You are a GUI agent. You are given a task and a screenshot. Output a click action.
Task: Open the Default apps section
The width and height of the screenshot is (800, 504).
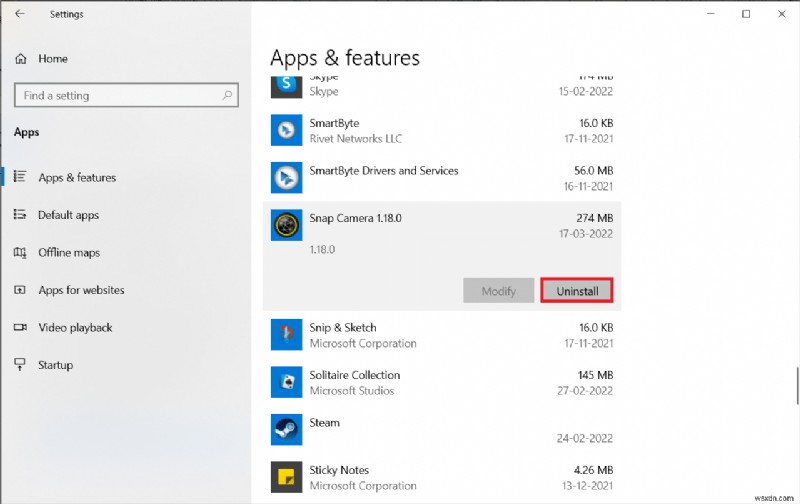coord(68,215)
